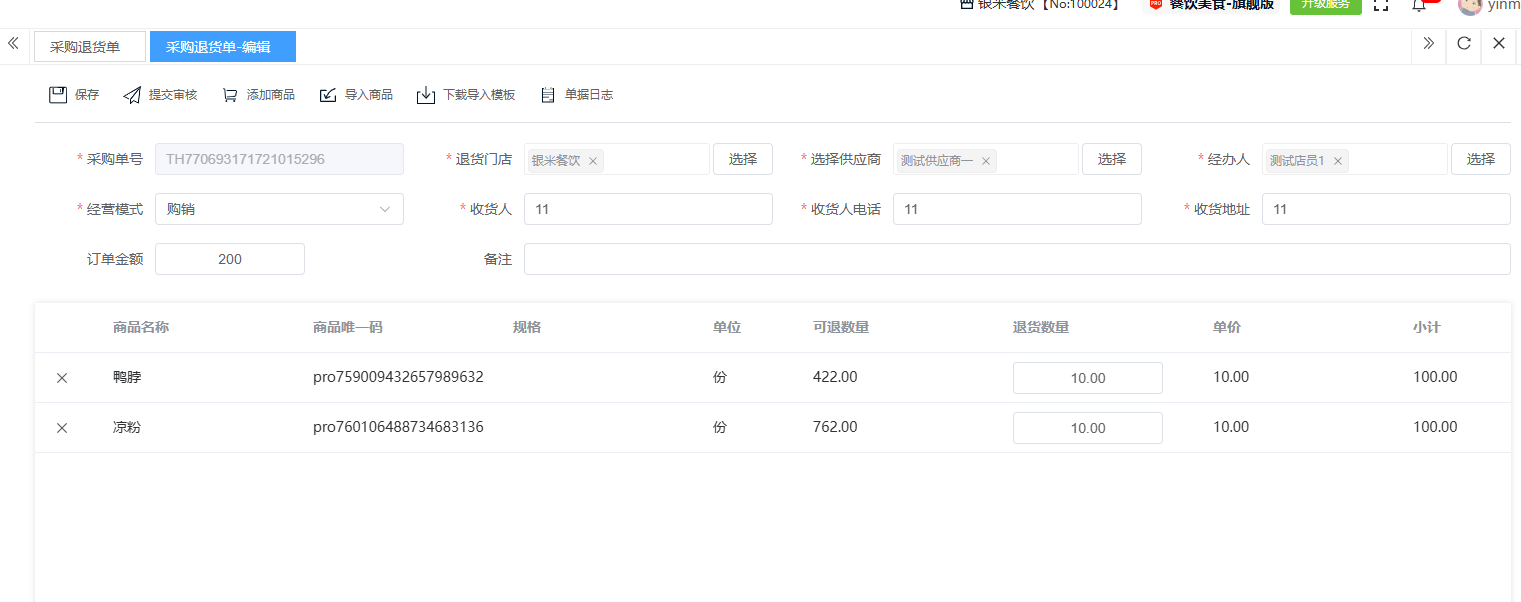Remove the 凉粉 product row
Screen dimensions: 1521x602
pos(62,428)
